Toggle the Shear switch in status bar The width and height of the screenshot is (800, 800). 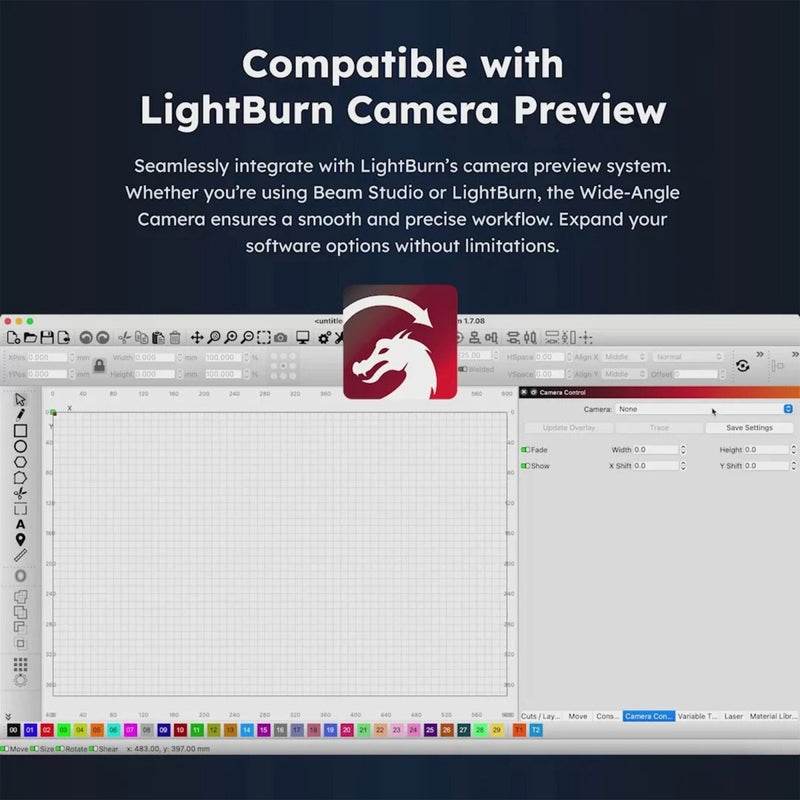tap(93, 748)
